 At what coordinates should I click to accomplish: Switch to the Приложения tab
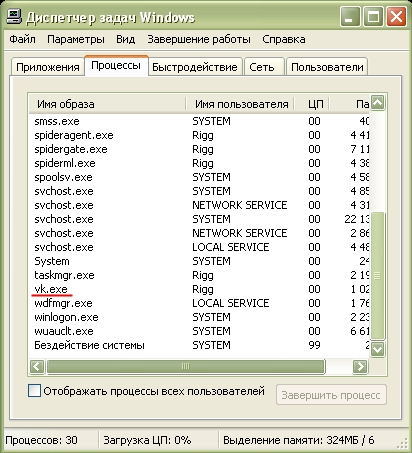pos(48,67)
